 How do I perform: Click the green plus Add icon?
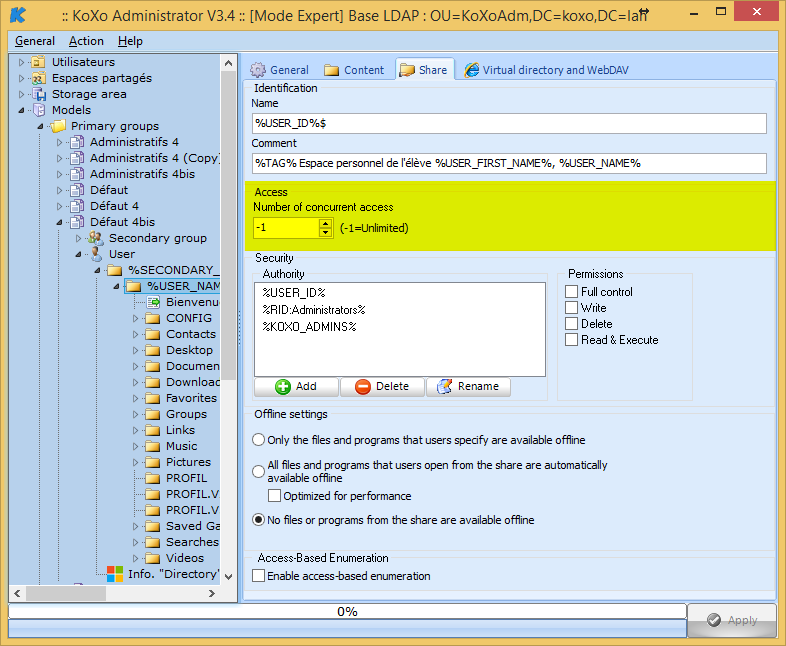pyautogui.click(x=283, y=387)
